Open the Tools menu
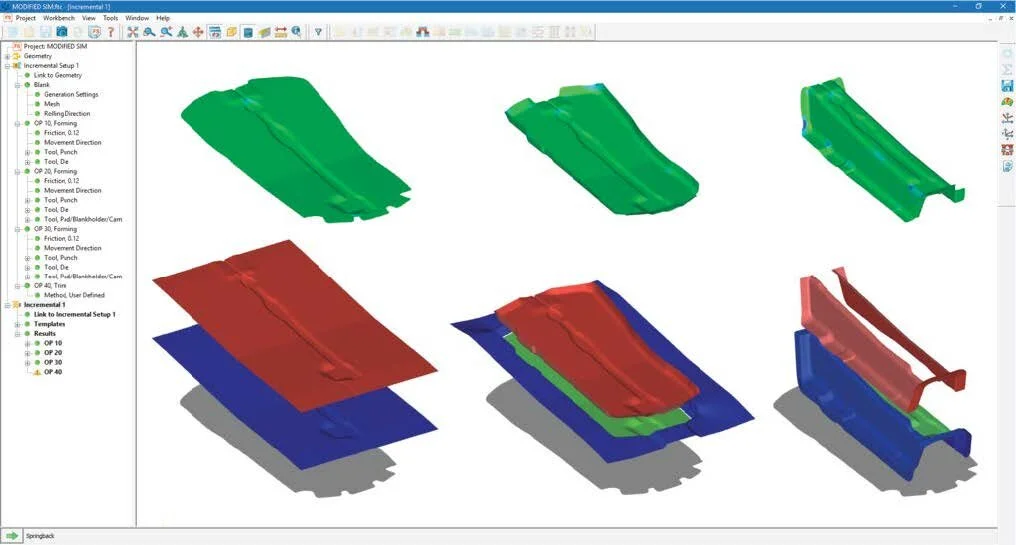Image resolution: width=1016 pixels, height=545 pixels. tap(111, 18)
